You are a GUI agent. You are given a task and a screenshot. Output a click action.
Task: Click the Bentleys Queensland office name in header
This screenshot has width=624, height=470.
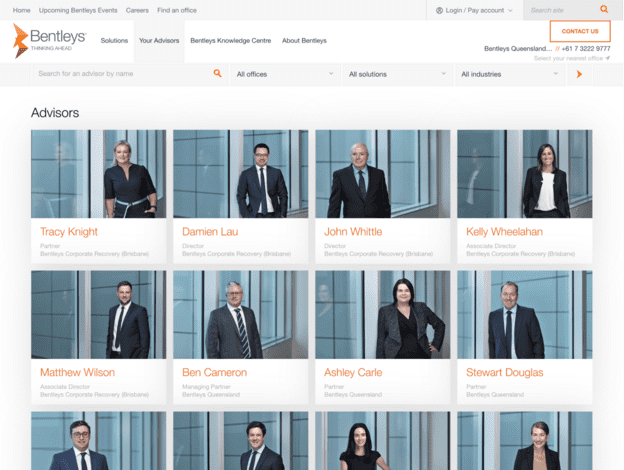pyautogui.click(x=518, y=49)
